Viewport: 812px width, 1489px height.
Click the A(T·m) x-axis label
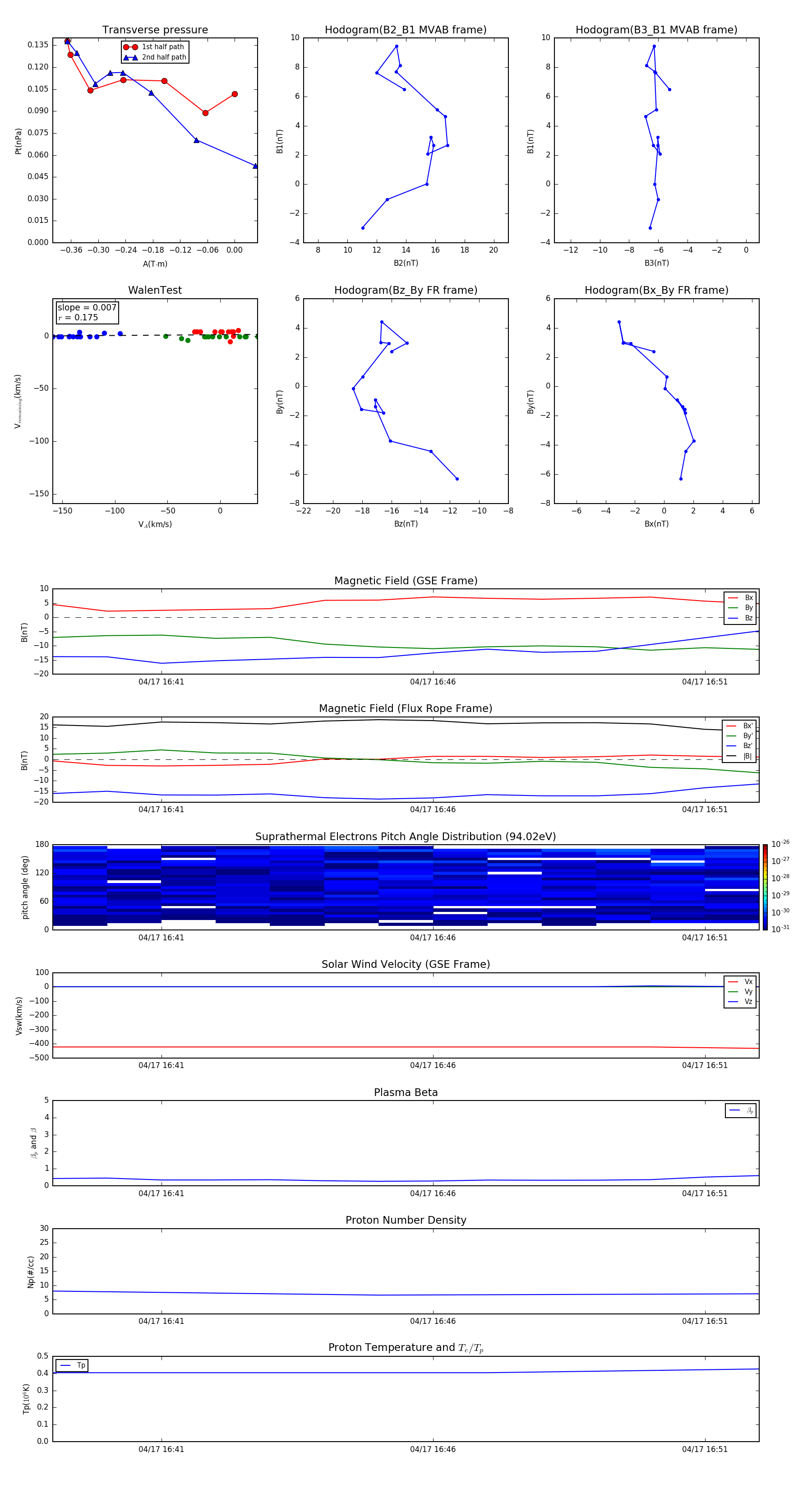(x=155, y=264)
